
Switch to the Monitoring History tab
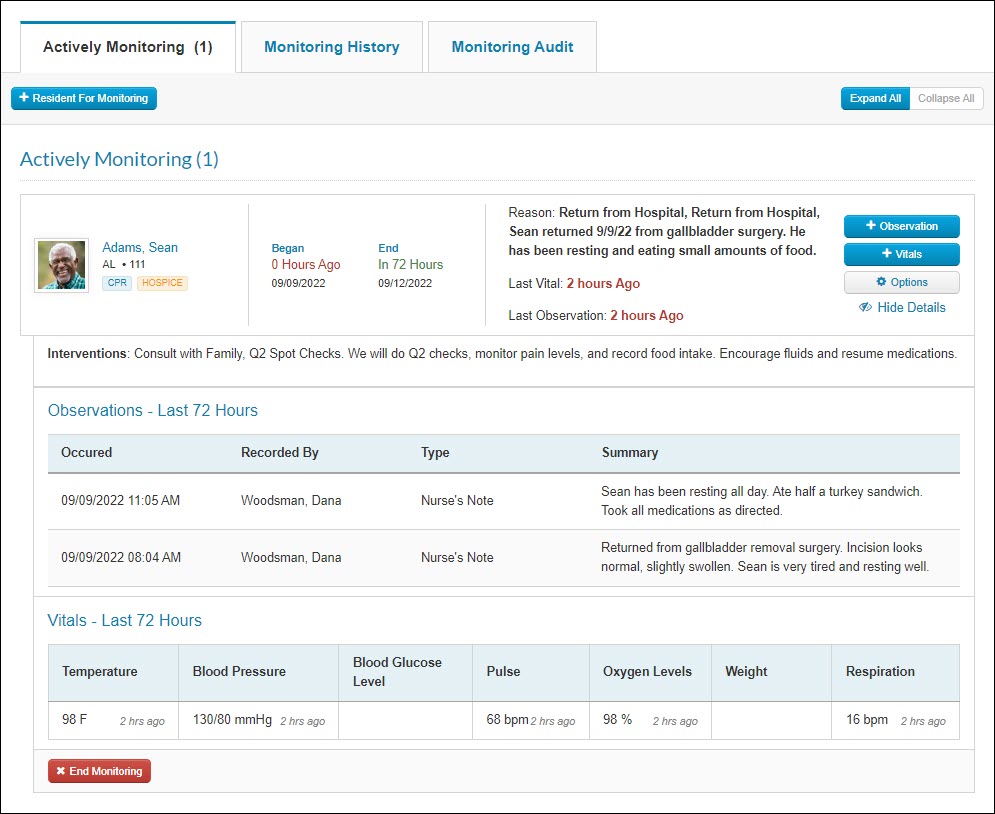pyautogui.click(x=332, y=47)
